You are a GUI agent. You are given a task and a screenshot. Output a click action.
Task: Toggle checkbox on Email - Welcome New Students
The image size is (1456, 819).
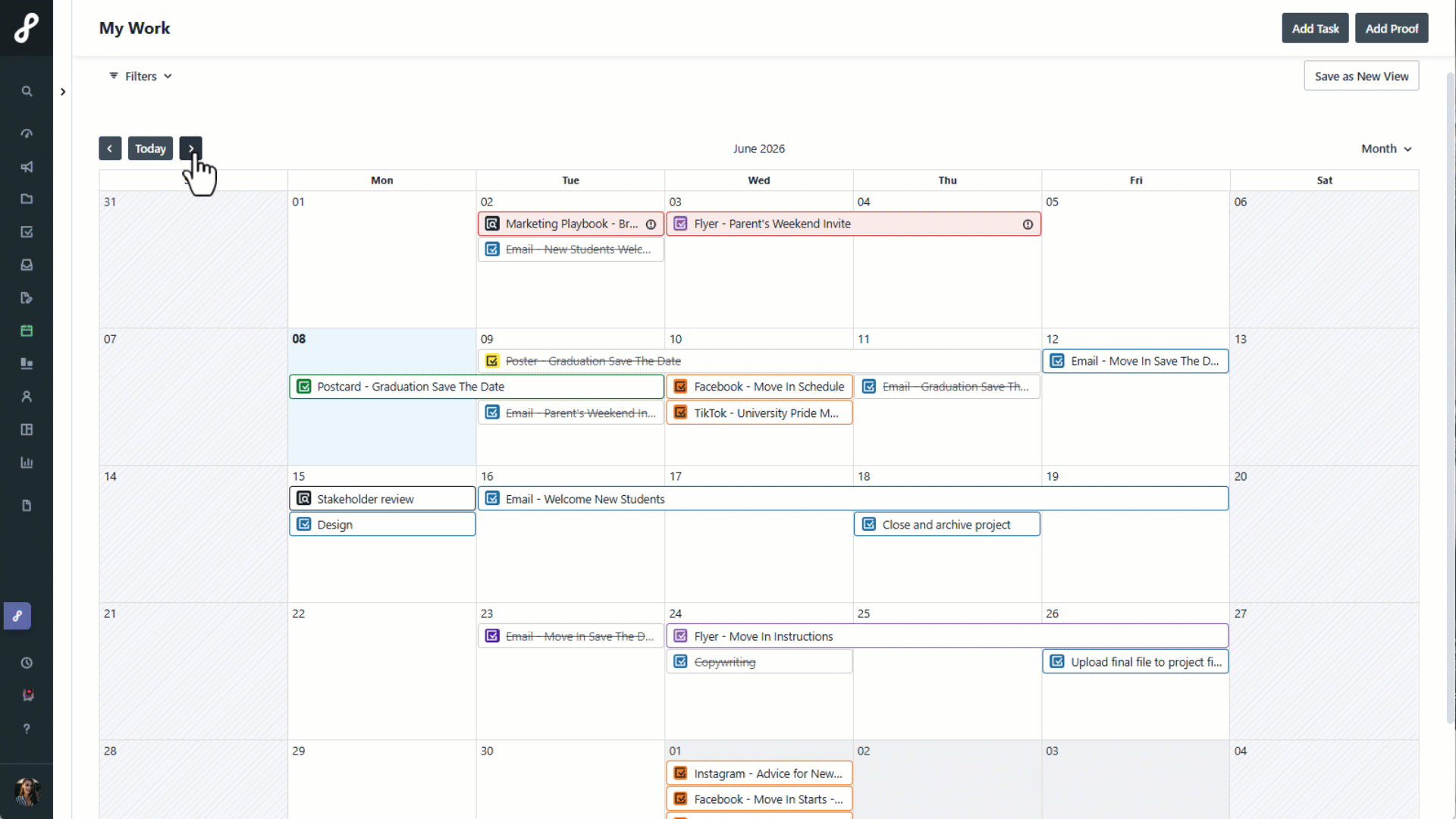pos(492,499)
